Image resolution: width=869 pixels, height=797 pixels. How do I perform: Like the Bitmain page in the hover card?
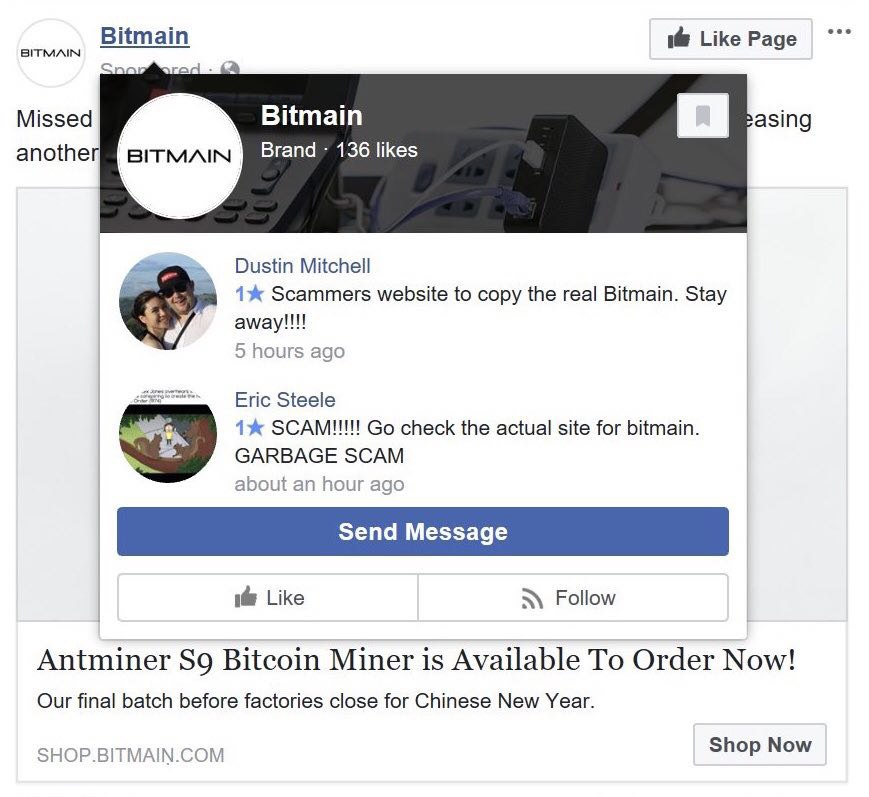click(268, 597)
